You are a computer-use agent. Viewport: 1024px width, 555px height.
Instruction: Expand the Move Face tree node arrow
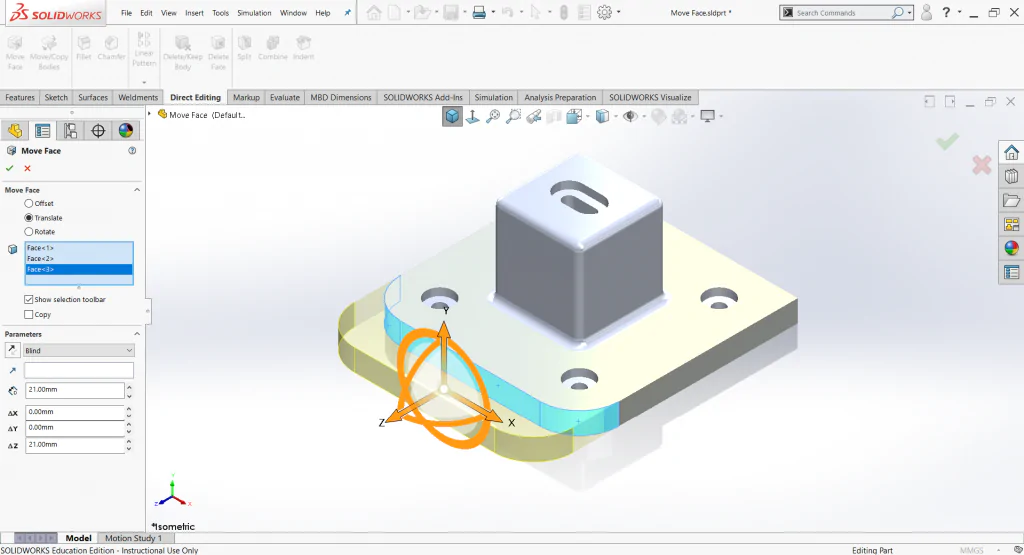[x=150, y=114]
